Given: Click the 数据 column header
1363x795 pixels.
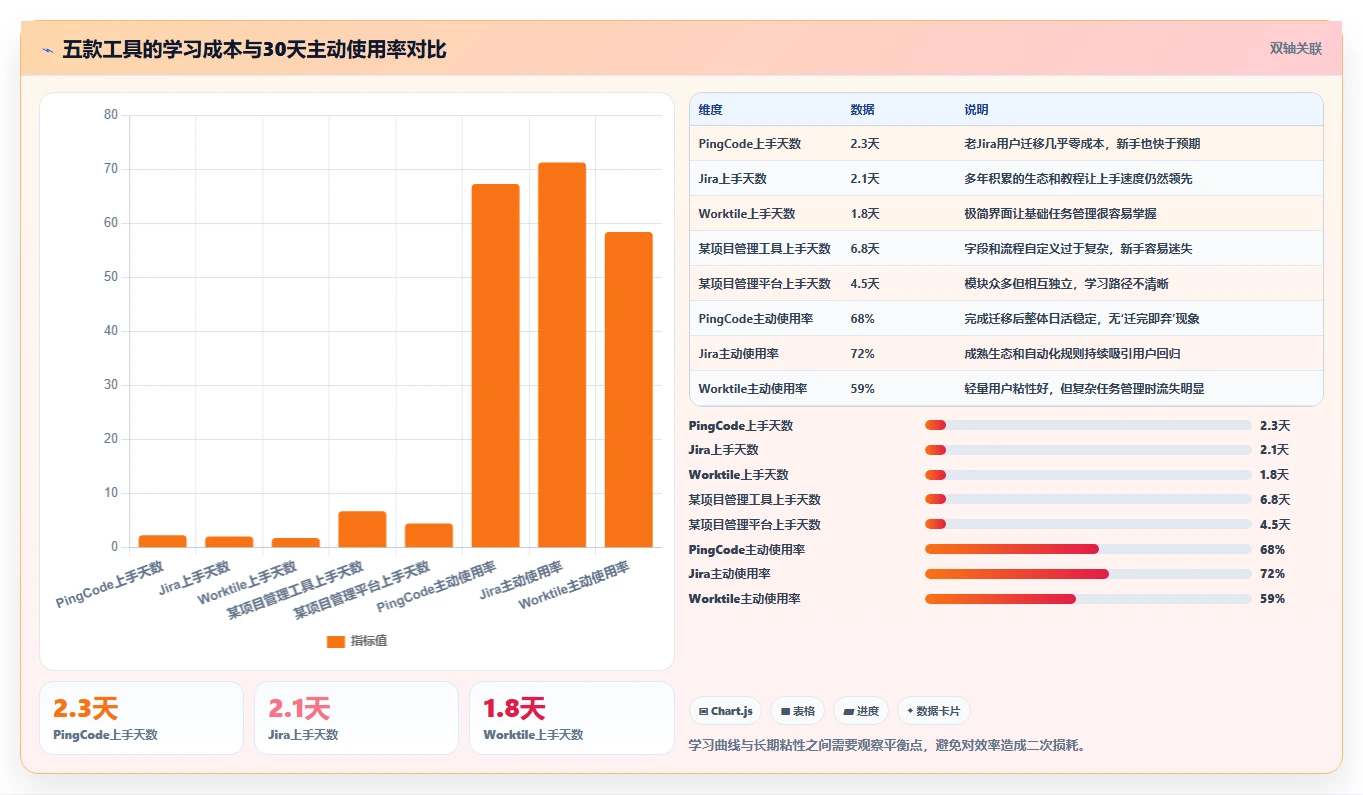Looking at the screenshot, I should coord(862,109).
